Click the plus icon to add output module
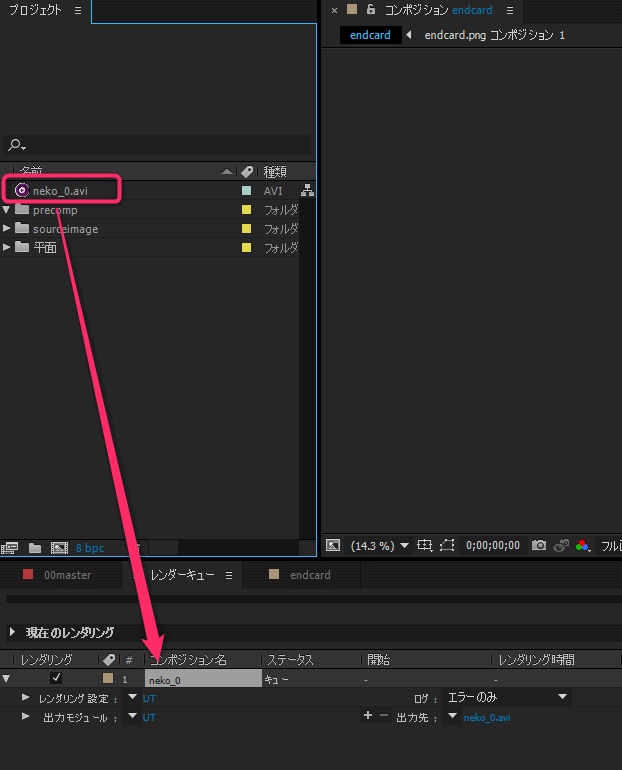Screen dimensions: 622x770 368,715
